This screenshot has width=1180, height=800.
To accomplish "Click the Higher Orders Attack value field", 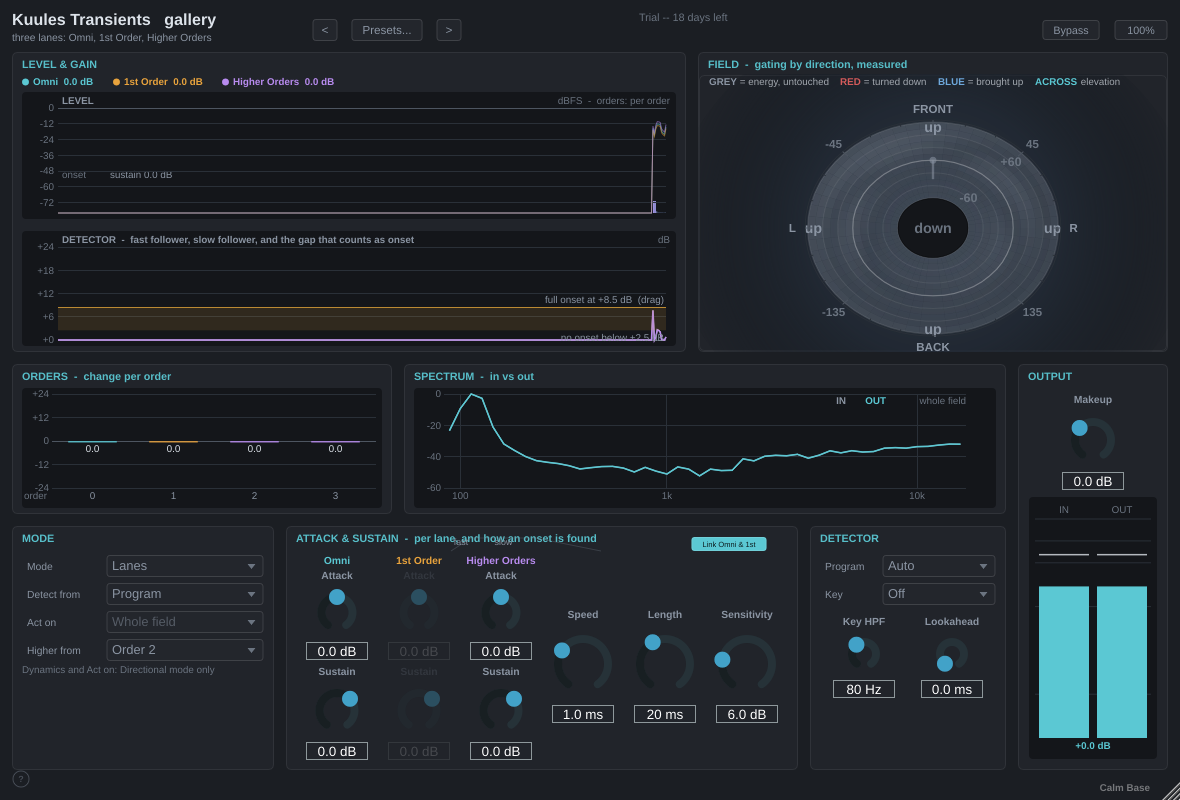I will (500, 651).
